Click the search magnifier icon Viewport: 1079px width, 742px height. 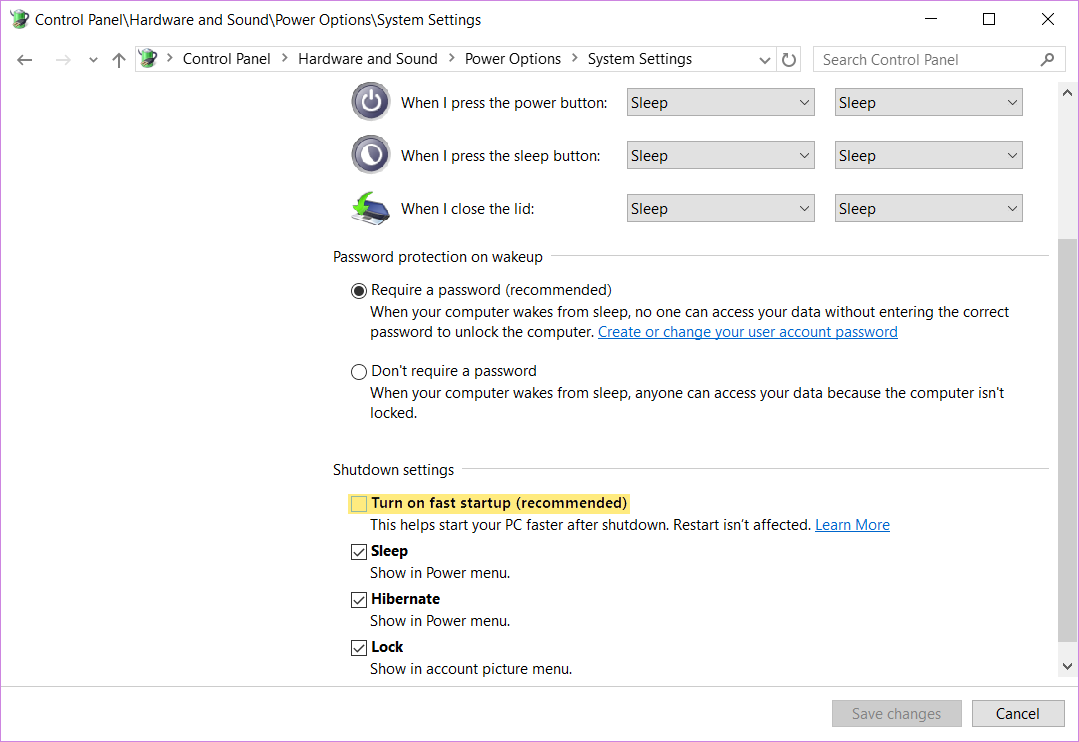(x=1047, y=60)
